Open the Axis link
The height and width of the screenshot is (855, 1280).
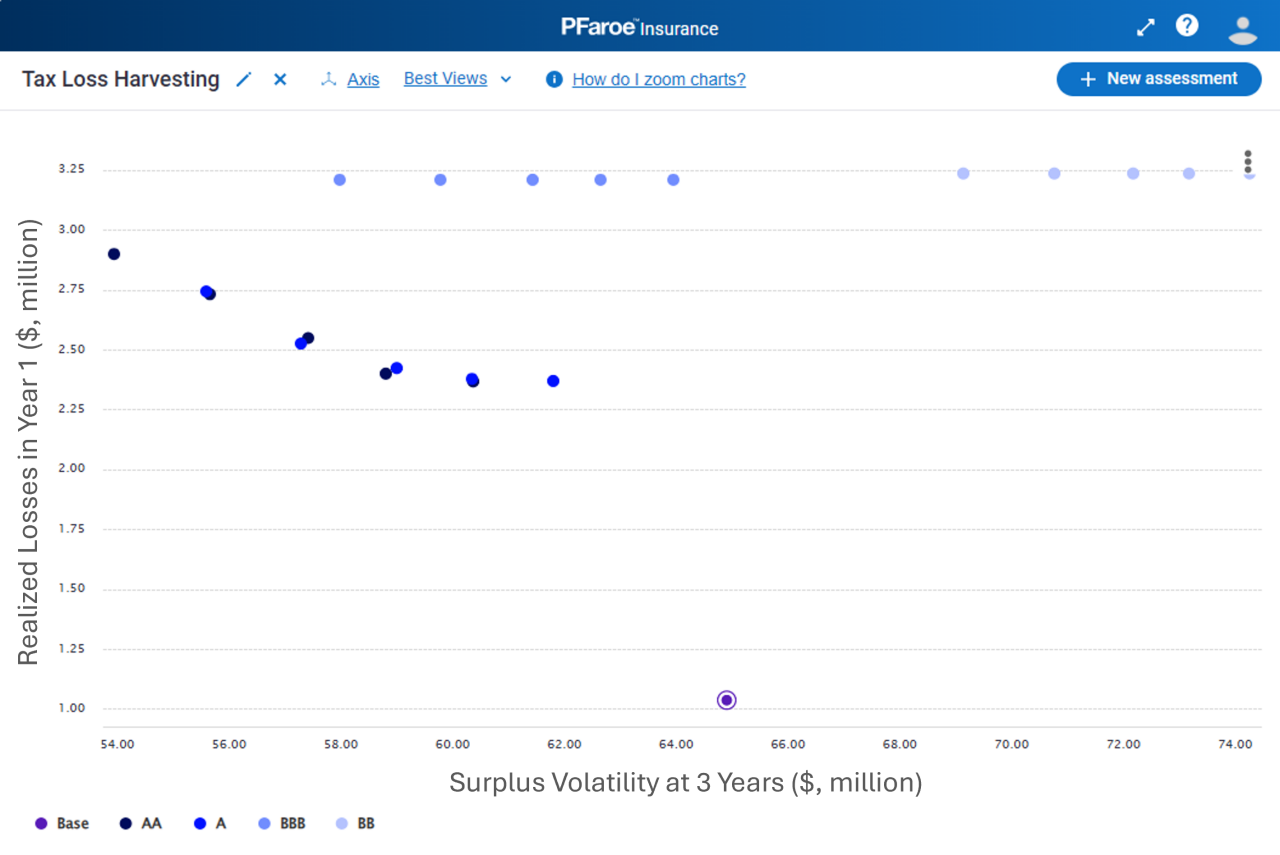[363, 80]
